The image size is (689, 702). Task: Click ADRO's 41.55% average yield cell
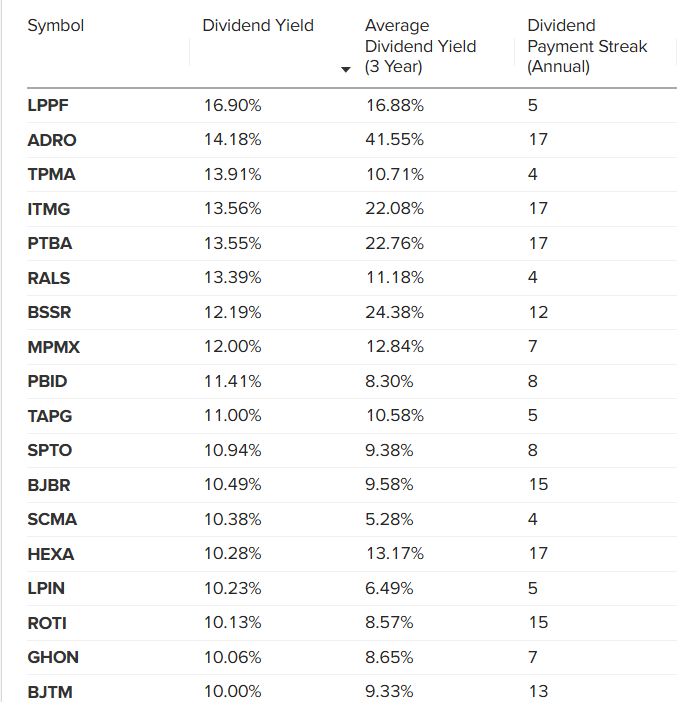[x=394, y=140]
